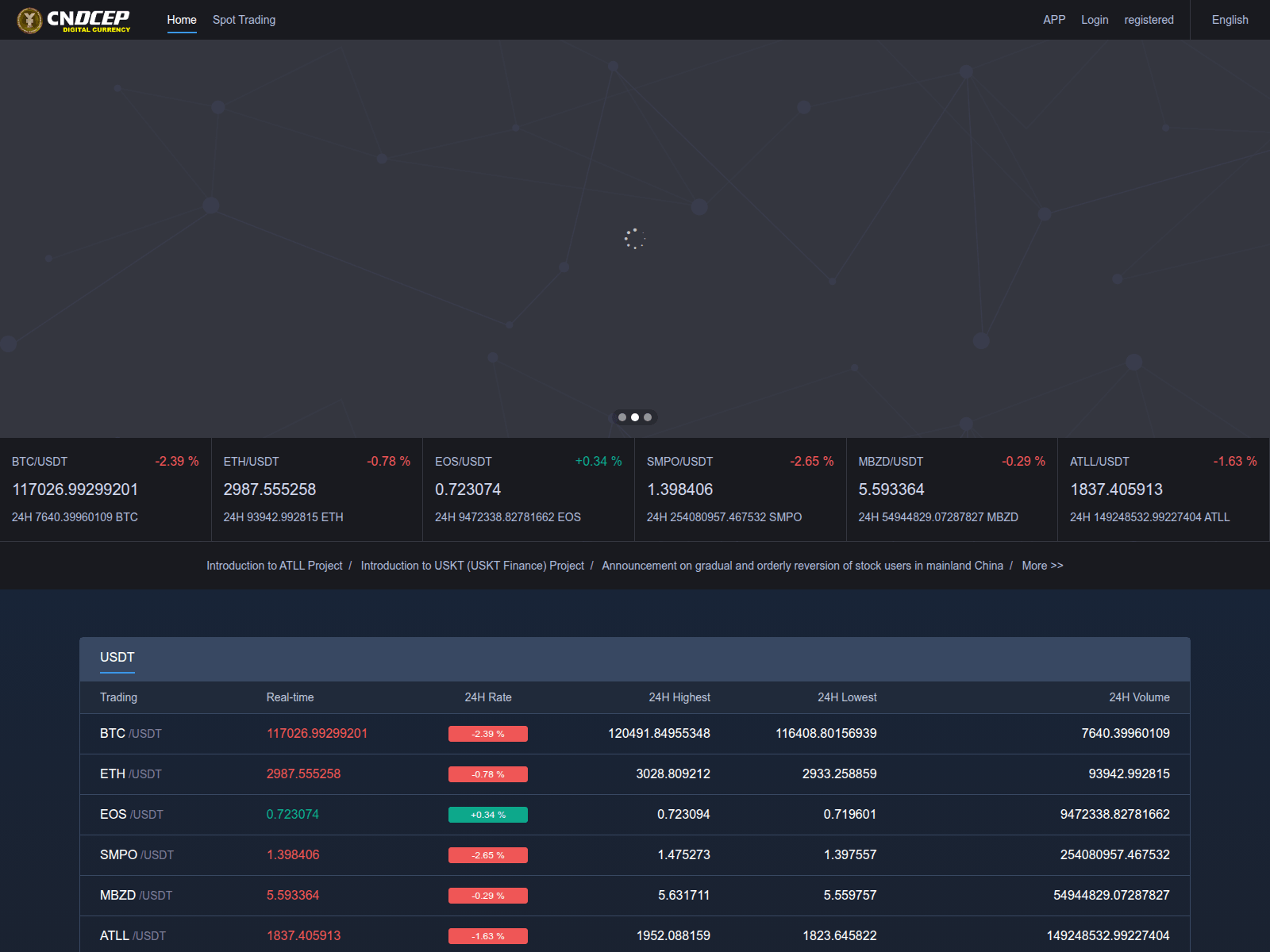Open Introduction to USKT Finance Project link
Screen dimensions: 1270x952
pyautogui.click(x=472, y=566)
